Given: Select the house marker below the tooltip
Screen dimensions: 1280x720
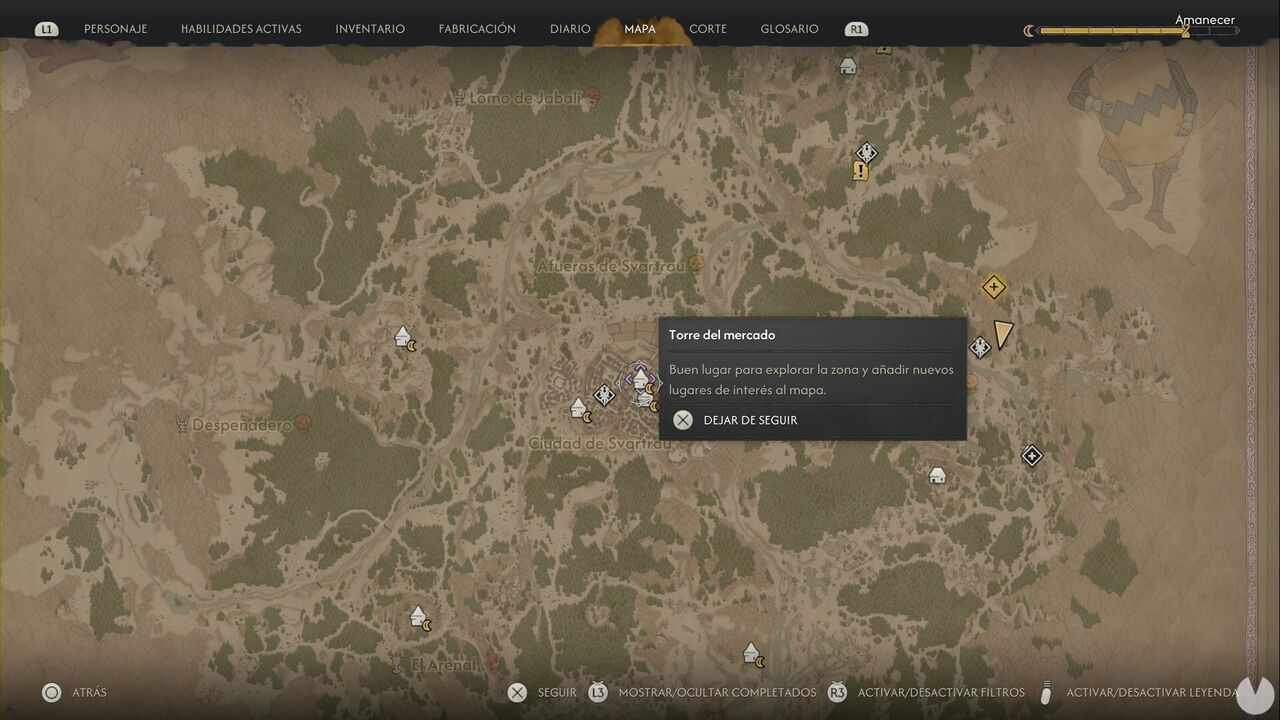Looking at the screenshot, I should click(x=937, y=475).
